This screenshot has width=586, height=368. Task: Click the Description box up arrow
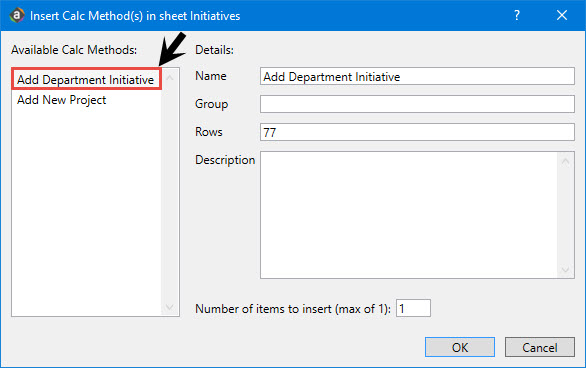coord(565,161)
